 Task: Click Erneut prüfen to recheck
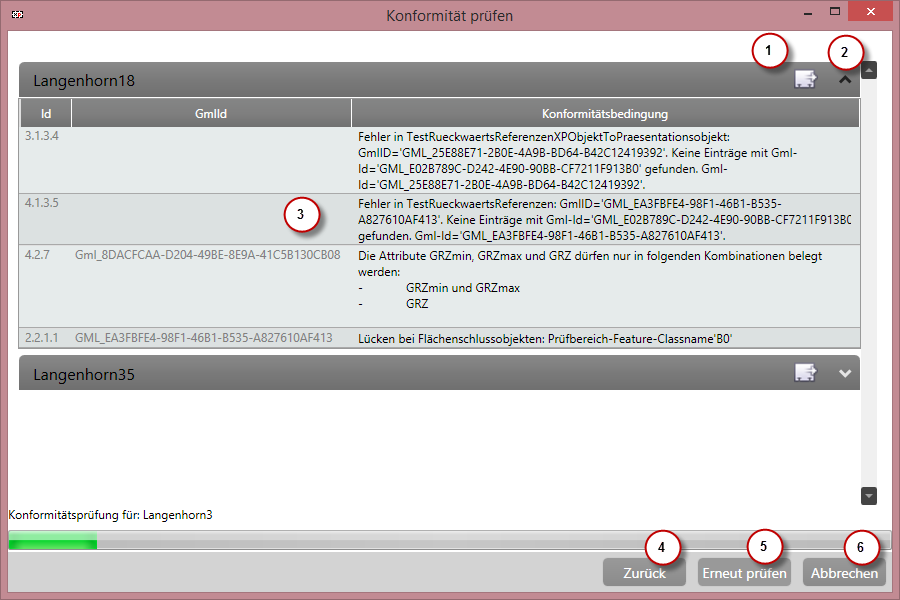click(743, 573)
